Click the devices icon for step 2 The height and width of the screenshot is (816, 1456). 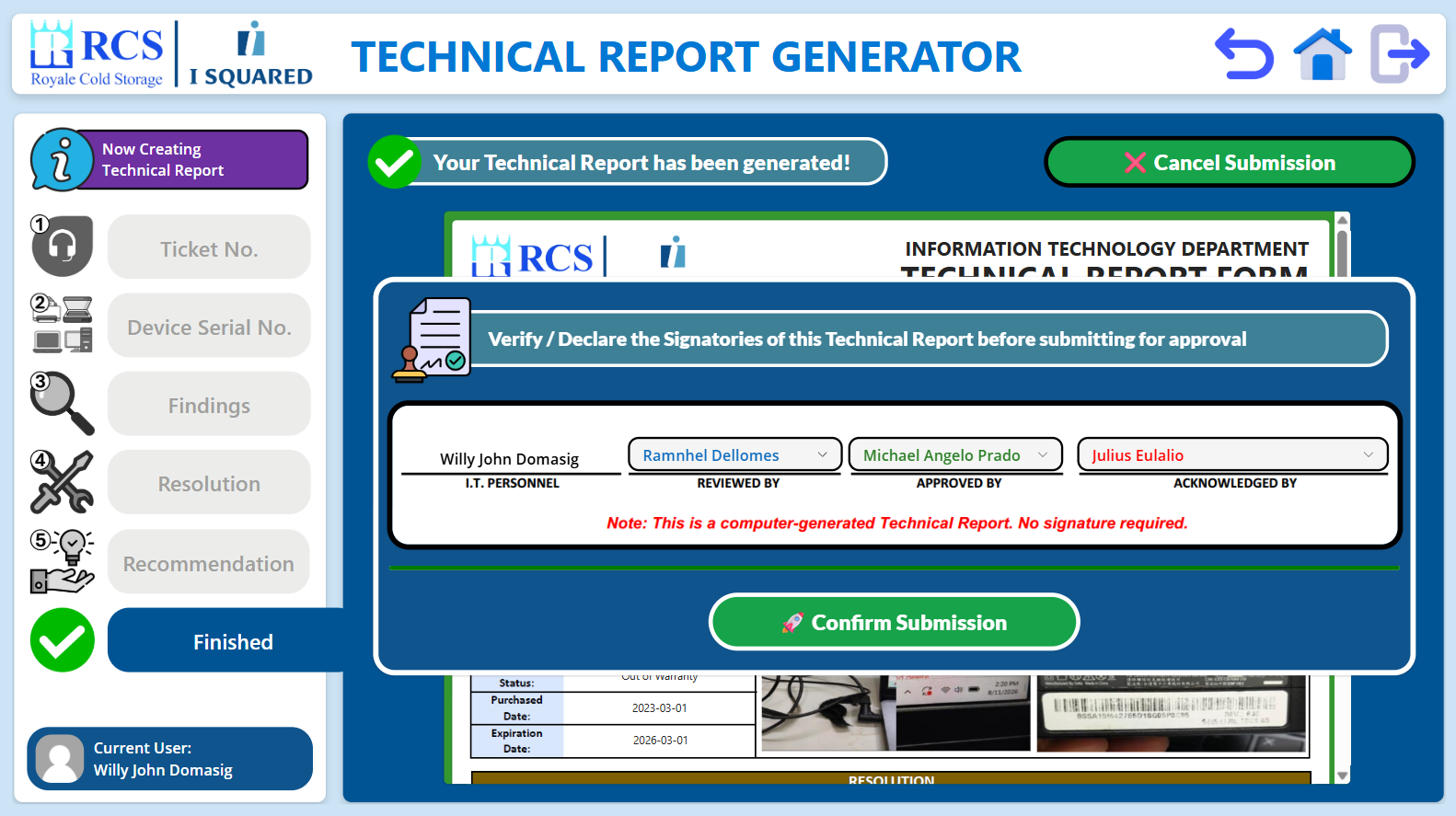point(62,324)
